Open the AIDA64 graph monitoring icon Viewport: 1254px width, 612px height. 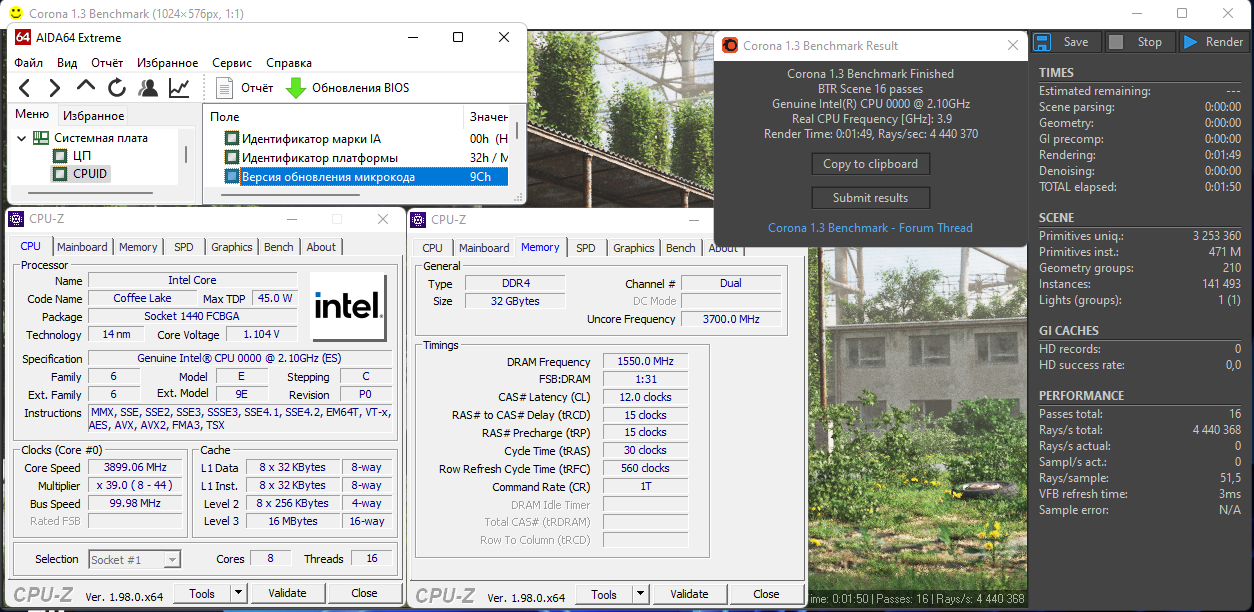[179, 88]
